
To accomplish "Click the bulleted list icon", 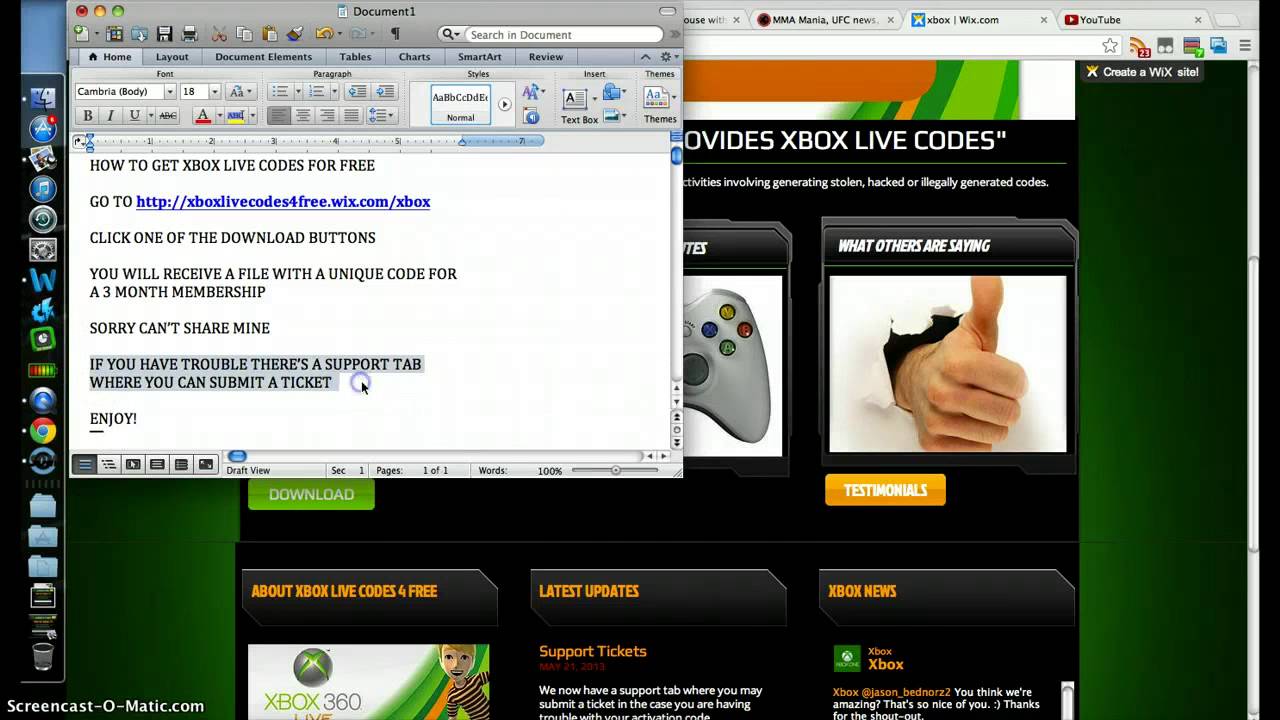I will [280, 91].
